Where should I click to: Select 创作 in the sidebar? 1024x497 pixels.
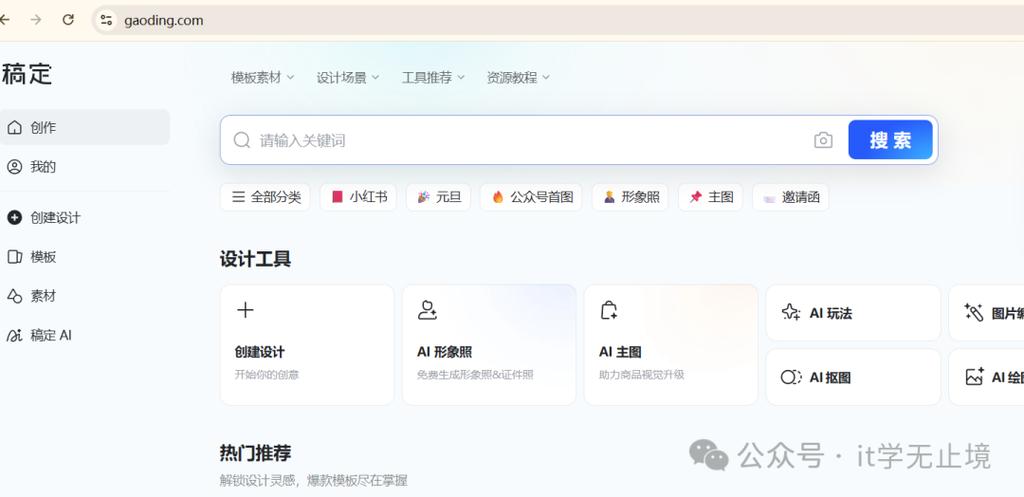coord(85,127)
